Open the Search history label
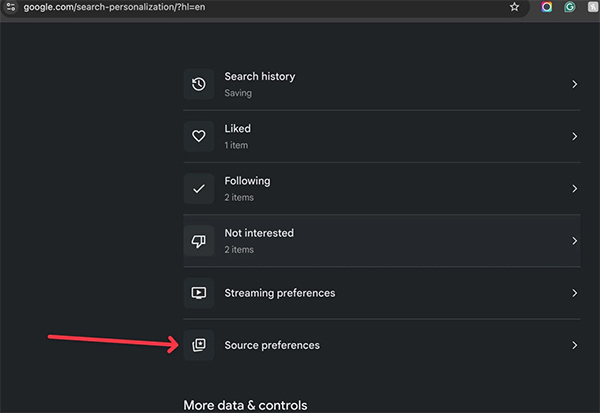This screenshot has width=600, height=413. (x=259, y=77)
